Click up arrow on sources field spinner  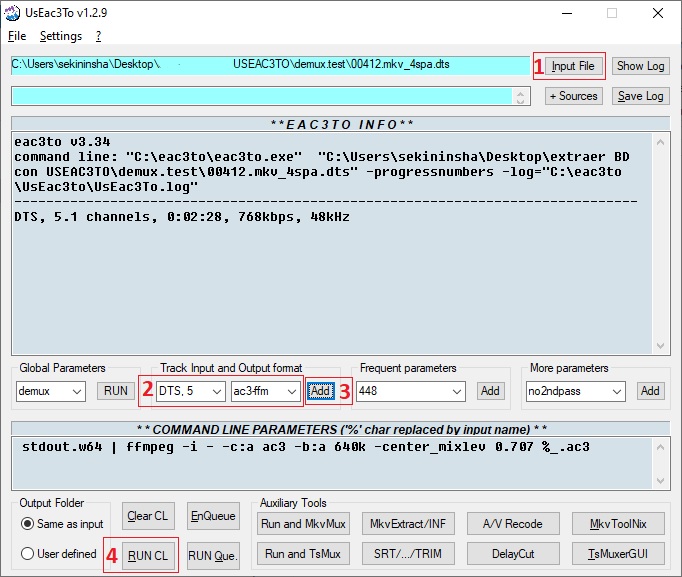[x=521, y=92]
